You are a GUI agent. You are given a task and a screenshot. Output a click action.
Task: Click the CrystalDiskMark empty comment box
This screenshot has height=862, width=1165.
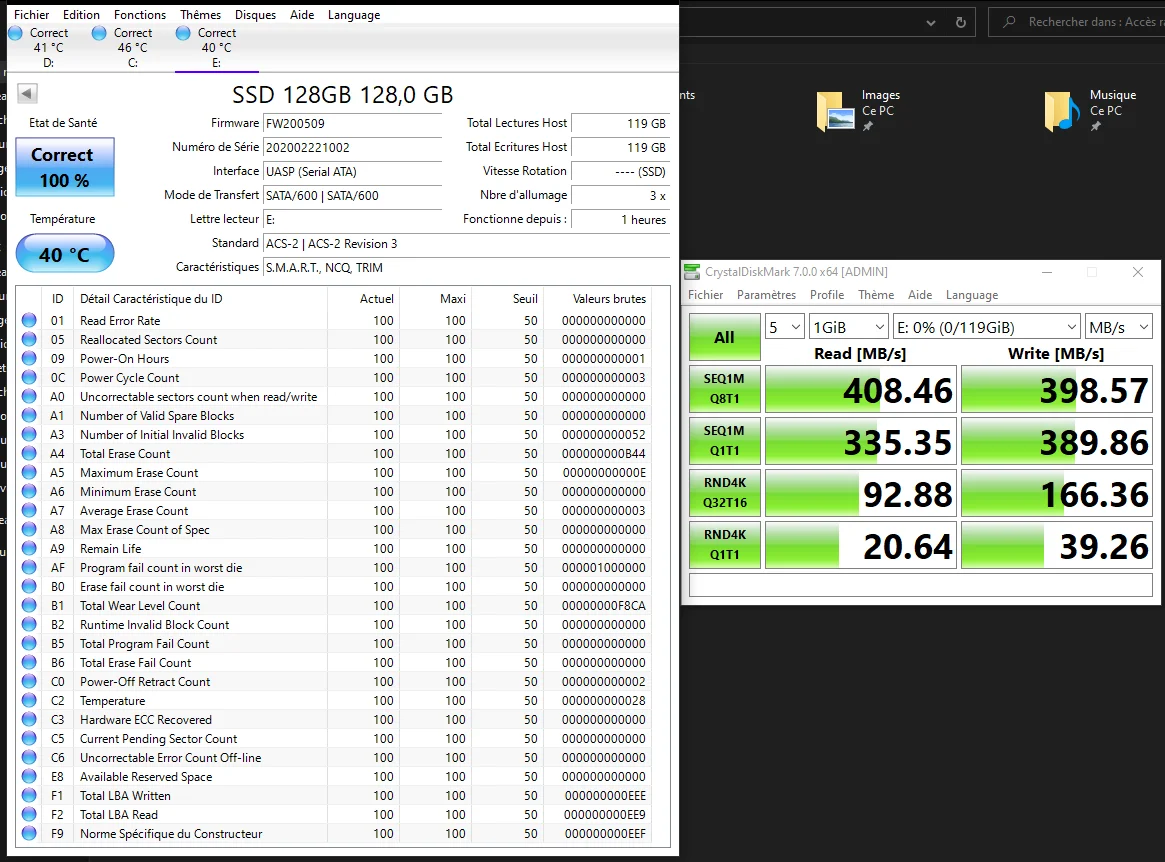[921, 585]
